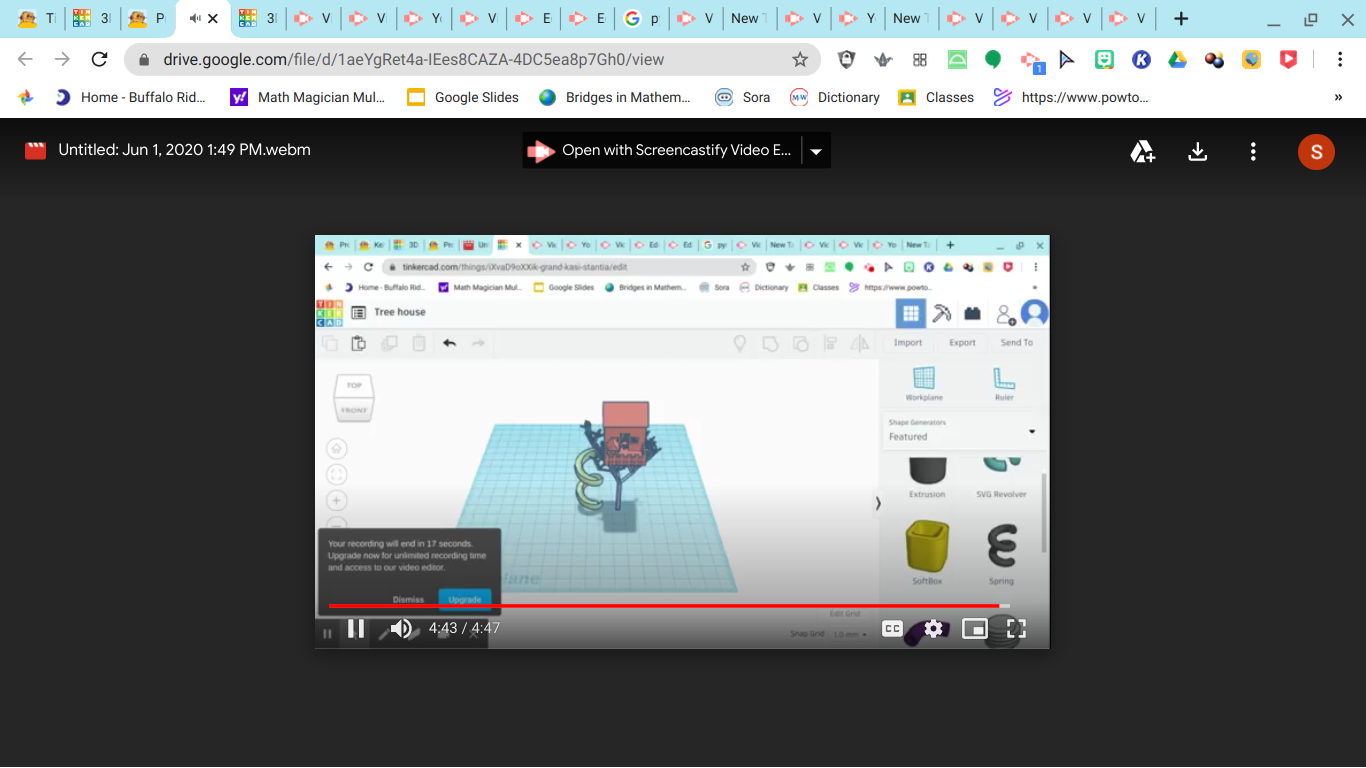Enter full screen video mode
1366x768 pixels.
point(1016,629)
